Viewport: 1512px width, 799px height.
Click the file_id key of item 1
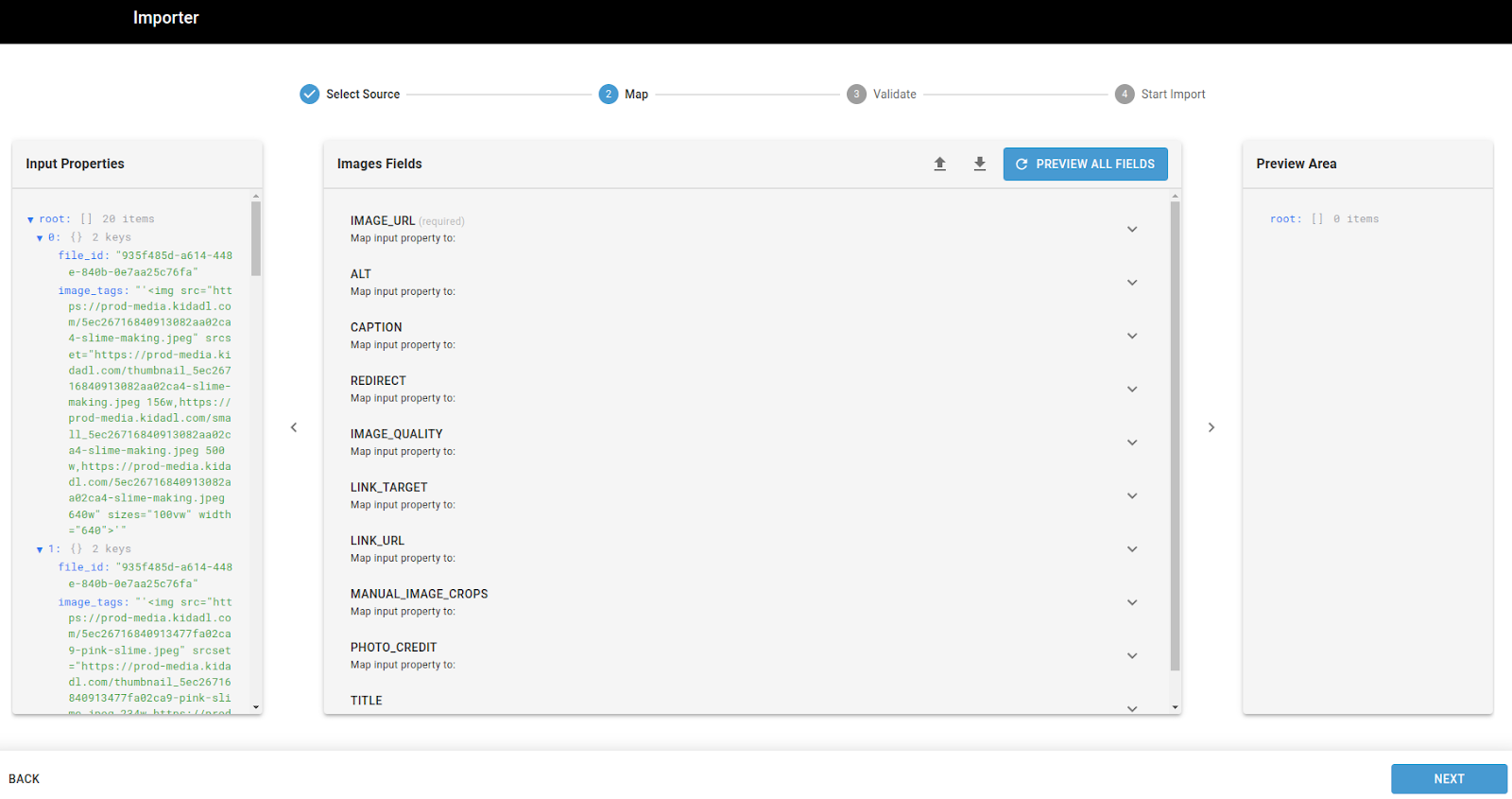(84, 567)
